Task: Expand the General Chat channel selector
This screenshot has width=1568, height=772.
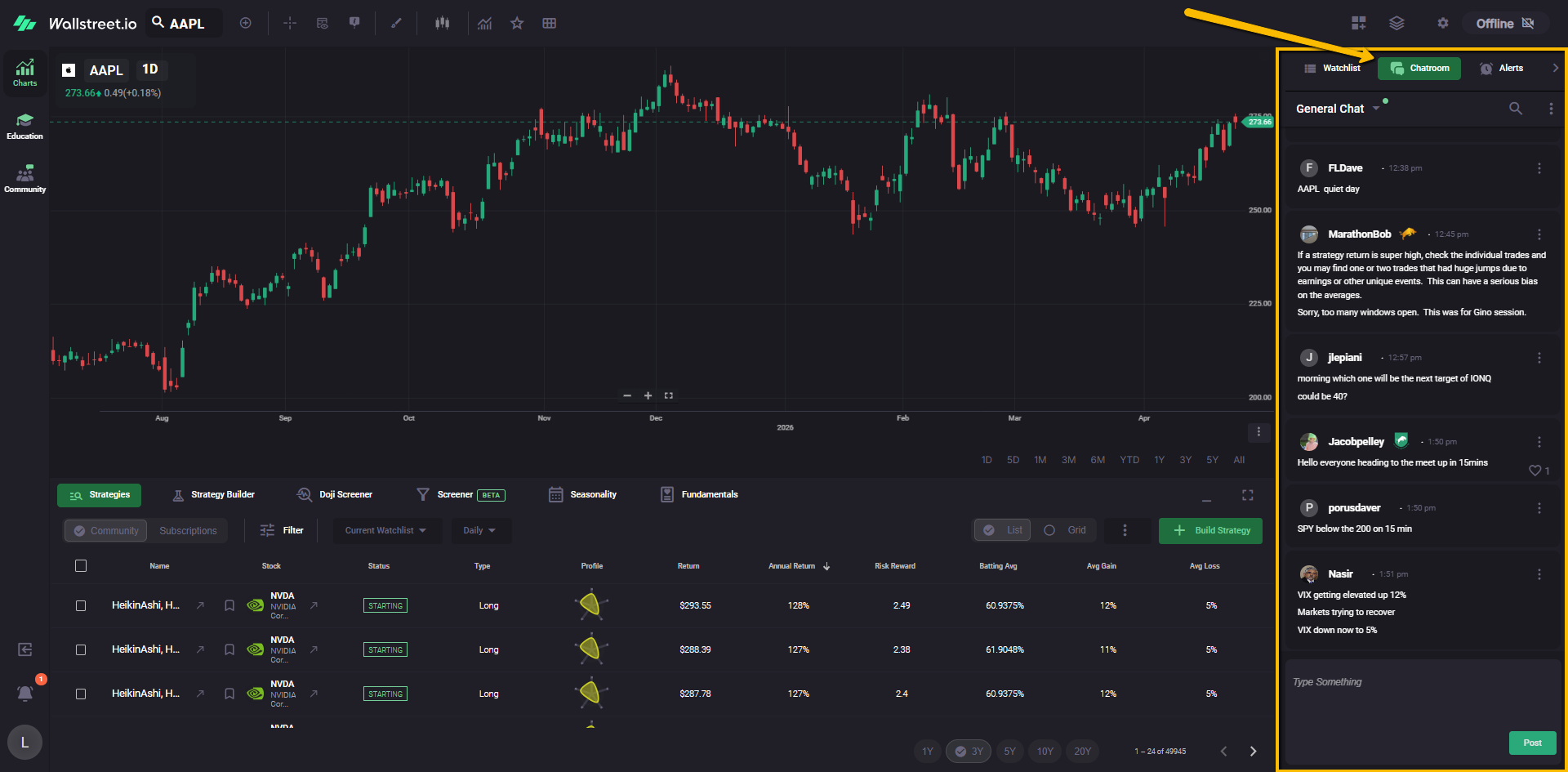Action: (1376, 109)
